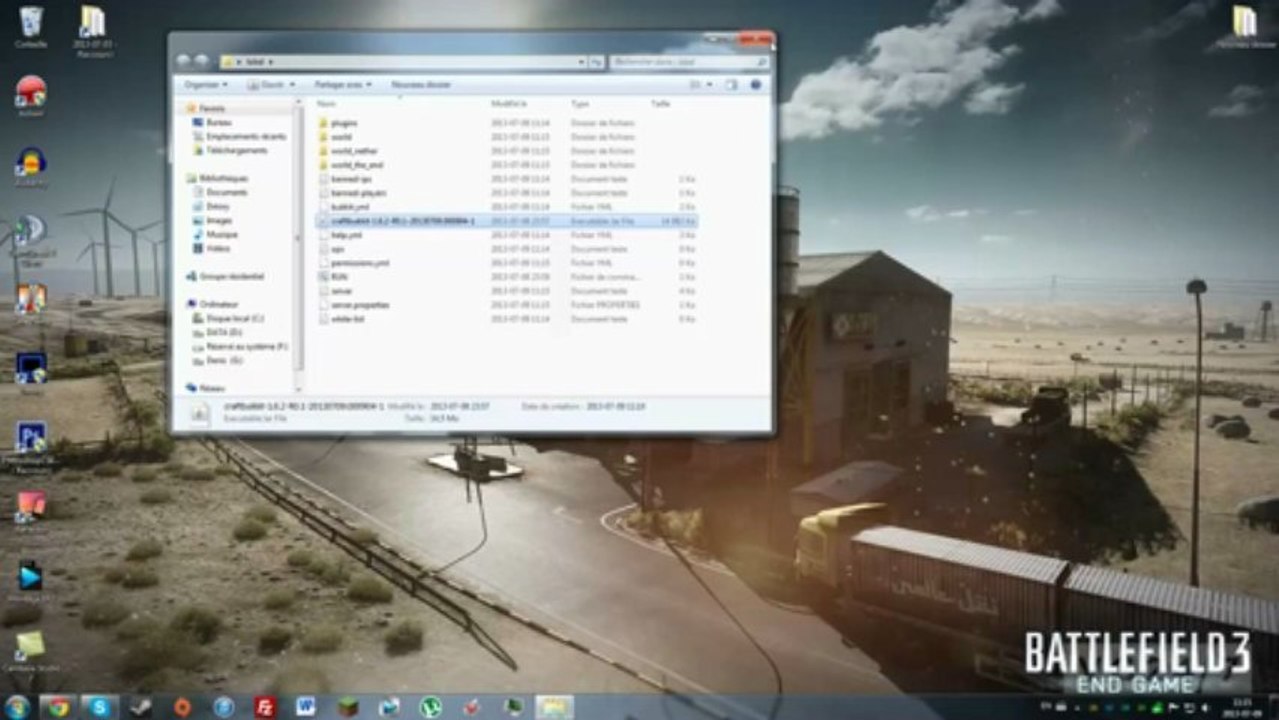Image resolution: width=1279 pixels, height=720 pixels.
Task: Select the craftbukkit jar file row
Action: point(506,220)
